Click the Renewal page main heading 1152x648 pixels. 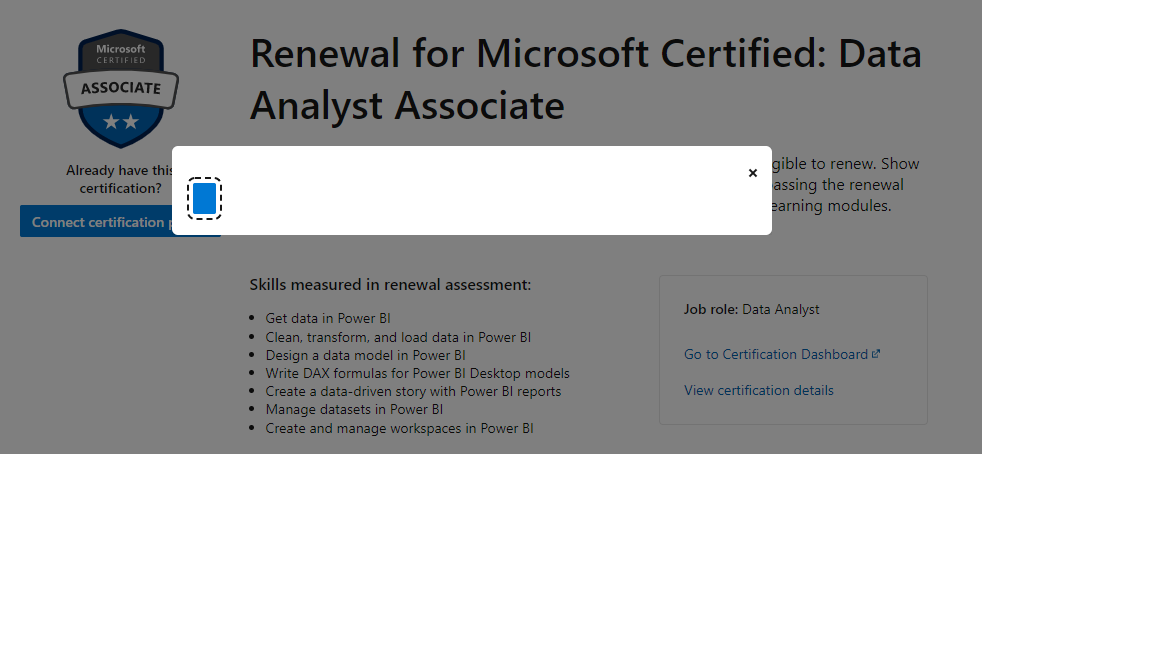(587, 78)
